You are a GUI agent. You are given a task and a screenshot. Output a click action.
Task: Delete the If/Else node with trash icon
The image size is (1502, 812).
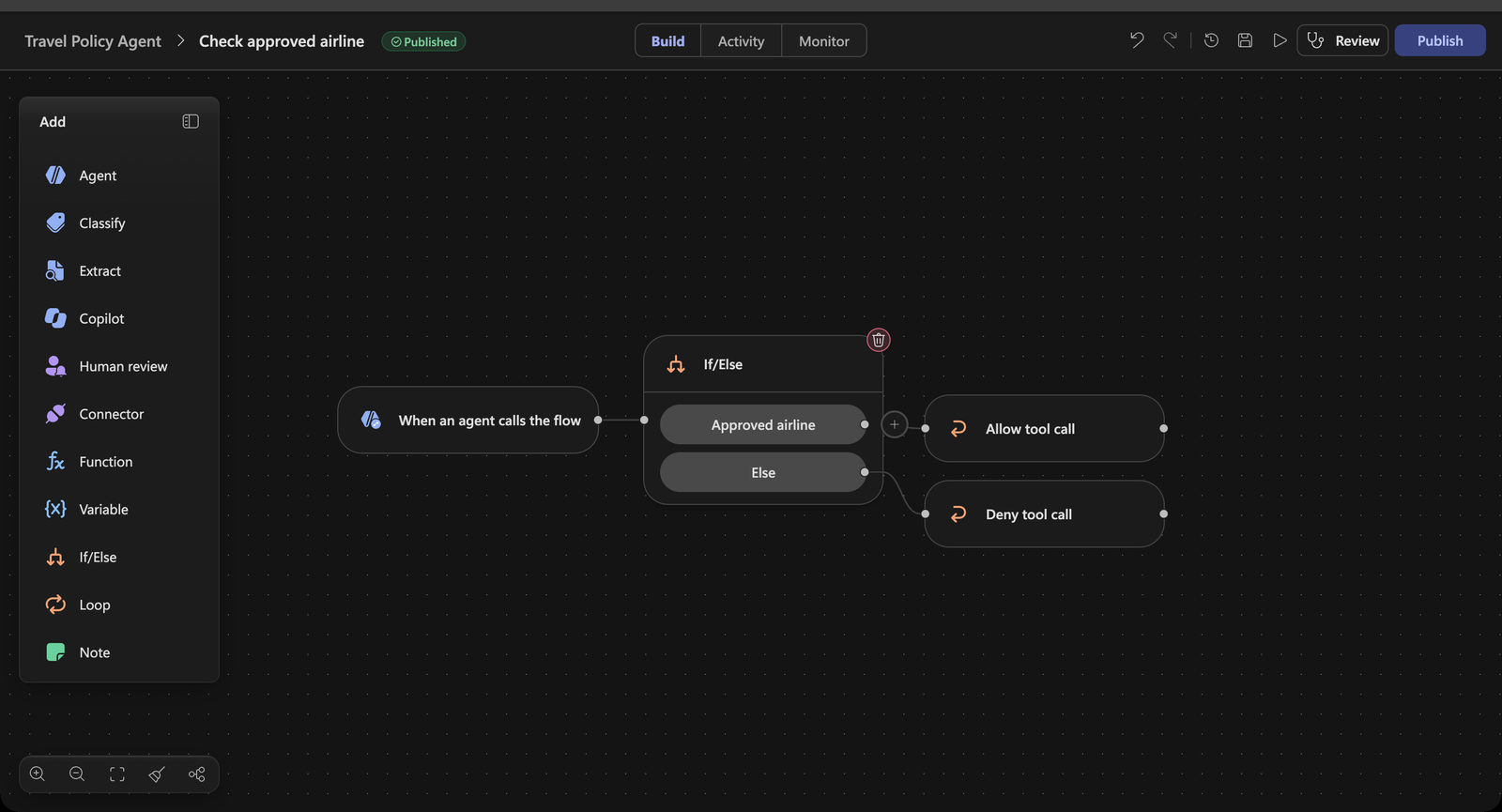click(x=879, y=340)
